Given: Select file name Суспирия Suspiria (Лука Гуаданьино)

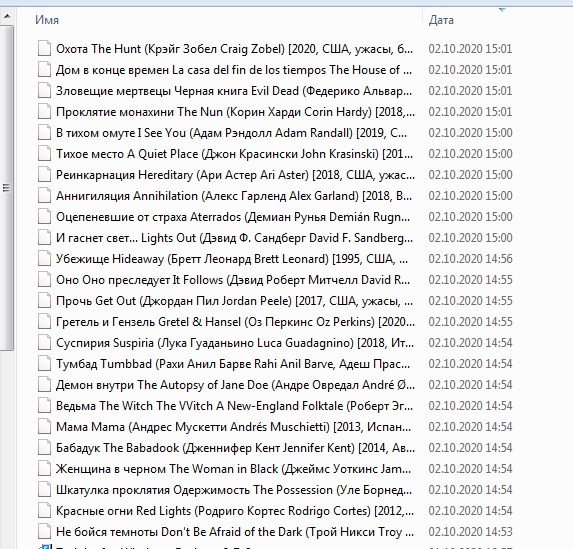Looking at the screenshot, I should pyautogui.click(x=235, y=343).
